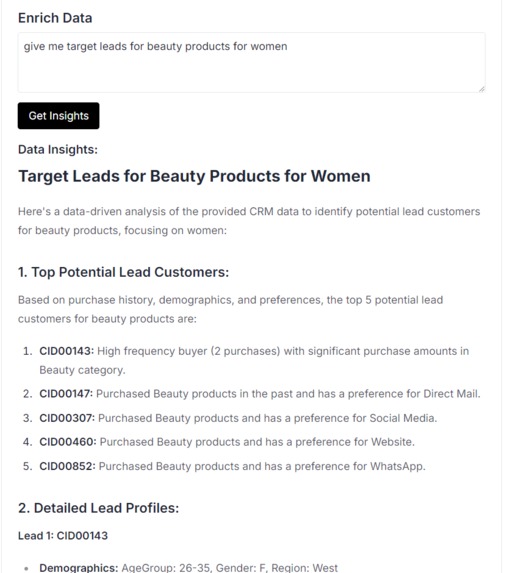Focus the Enrich Data text area
505x573 pixels.
click(251, 62)
